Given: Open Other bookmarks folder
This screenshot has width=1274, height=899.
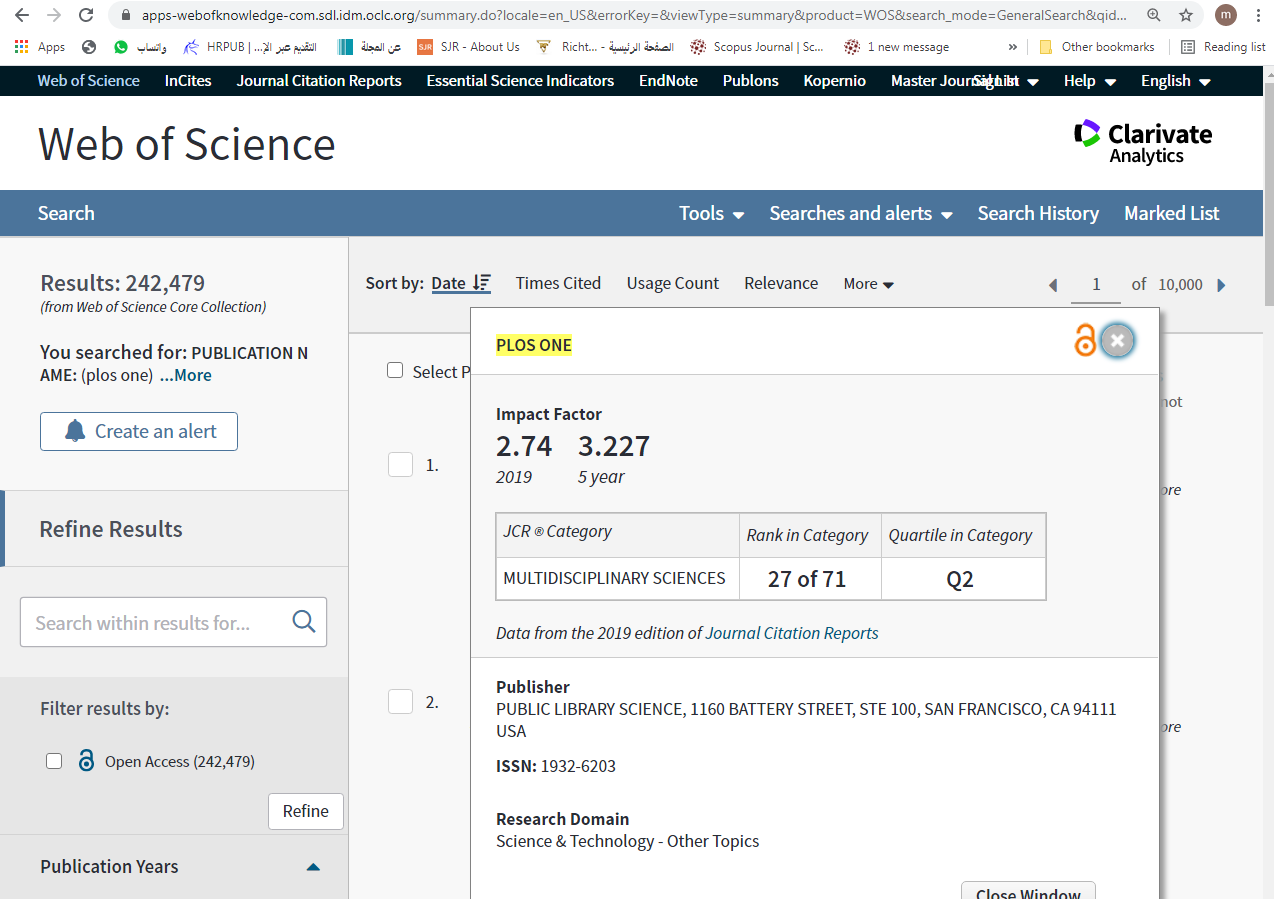Looking at the screenshot, I should (x=1097, y=47).
